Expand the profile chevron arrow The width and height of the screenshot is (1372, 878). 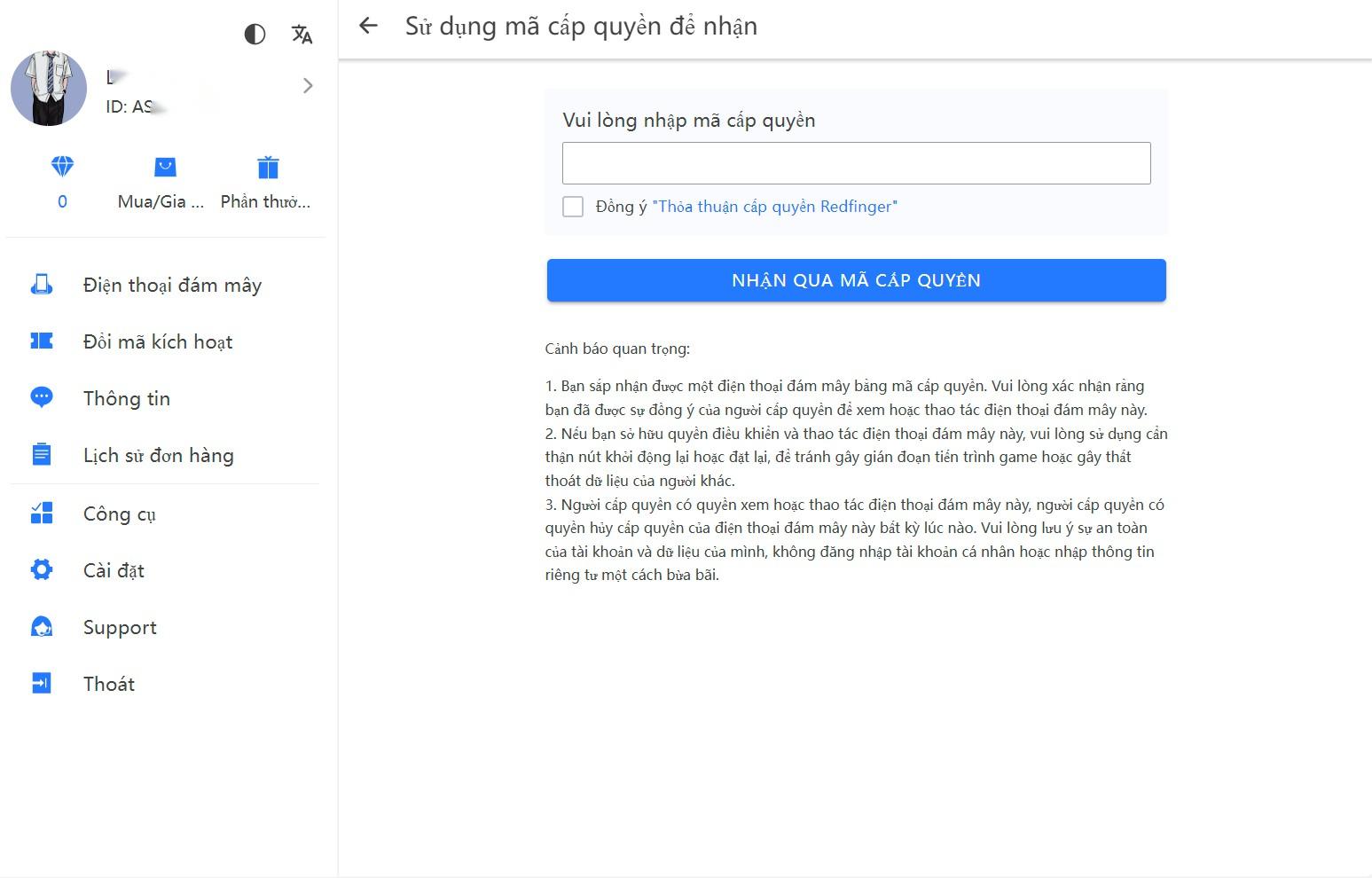click(x=308, y=86)
